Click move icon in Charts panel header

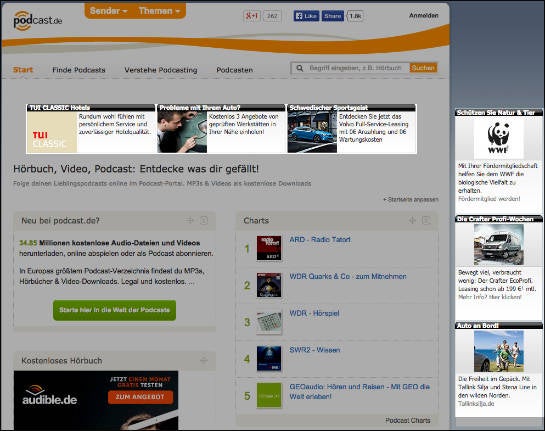[x=412, y=220]
